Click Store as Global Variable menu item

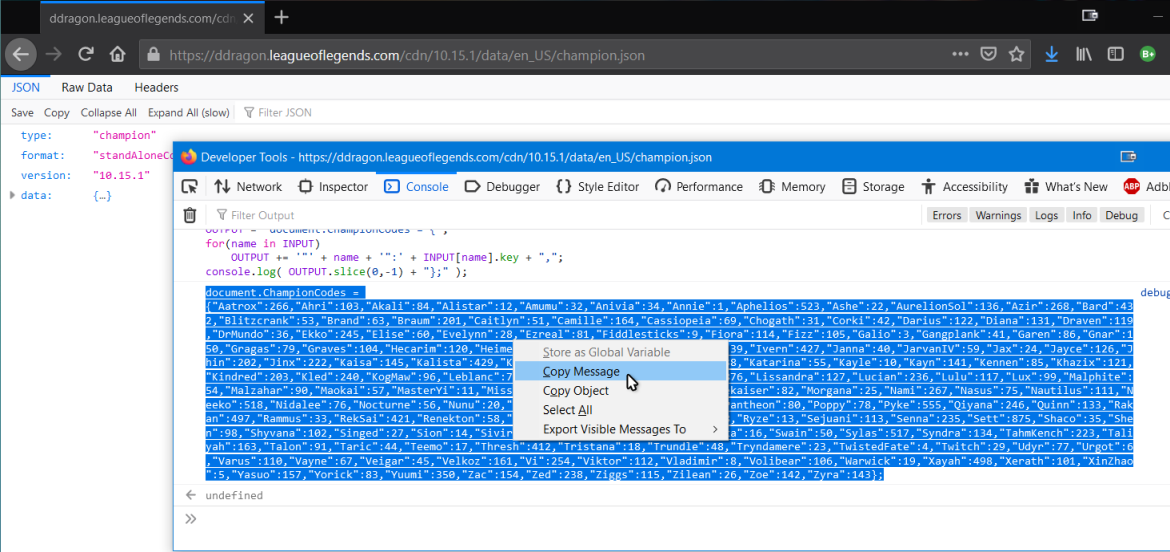pos(621,352)
